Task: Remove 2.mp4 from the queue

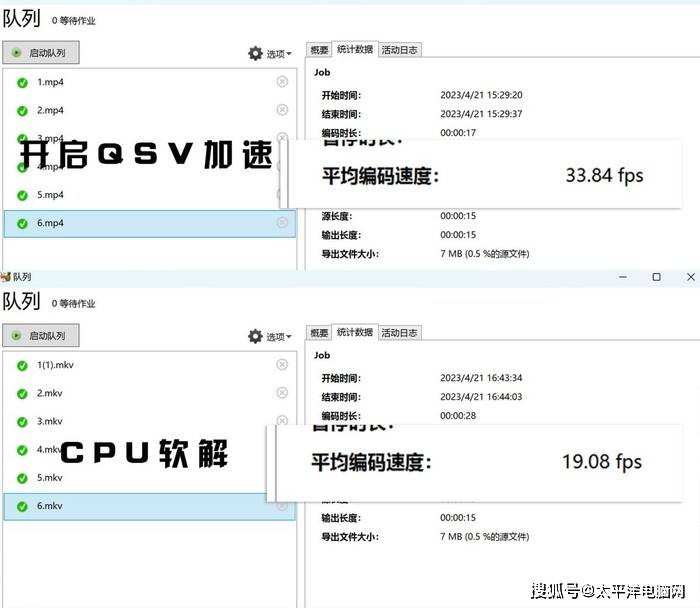Action: 282,110
